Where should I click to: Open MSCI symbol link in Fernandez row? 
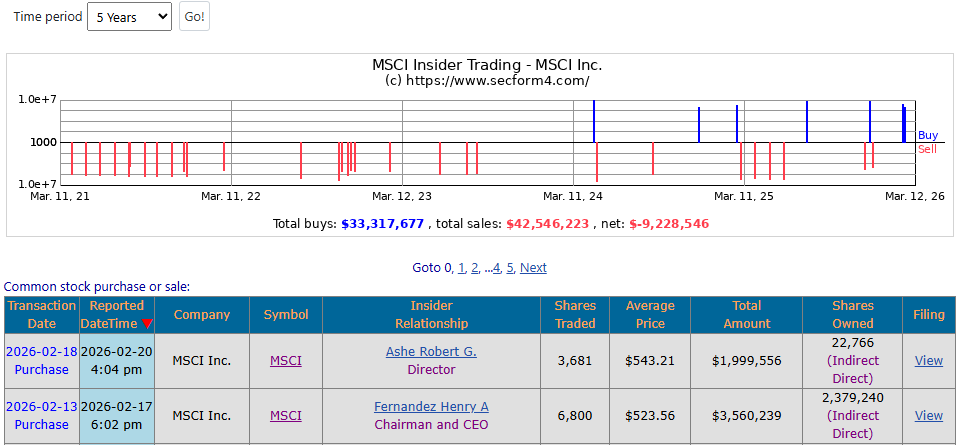pyautogui.click(x=286, y=416)
